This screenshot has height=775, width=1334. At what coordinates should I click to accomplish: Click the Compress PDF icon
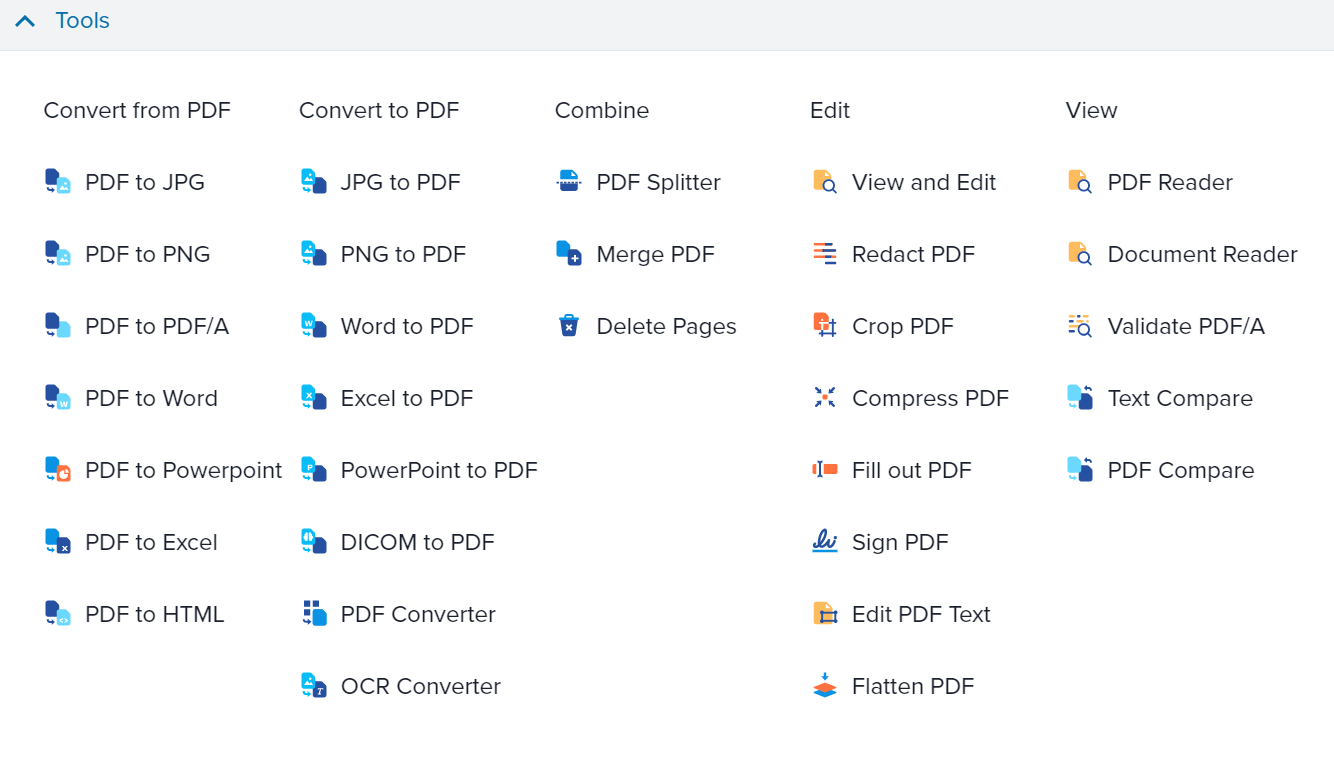coord(825,398)
